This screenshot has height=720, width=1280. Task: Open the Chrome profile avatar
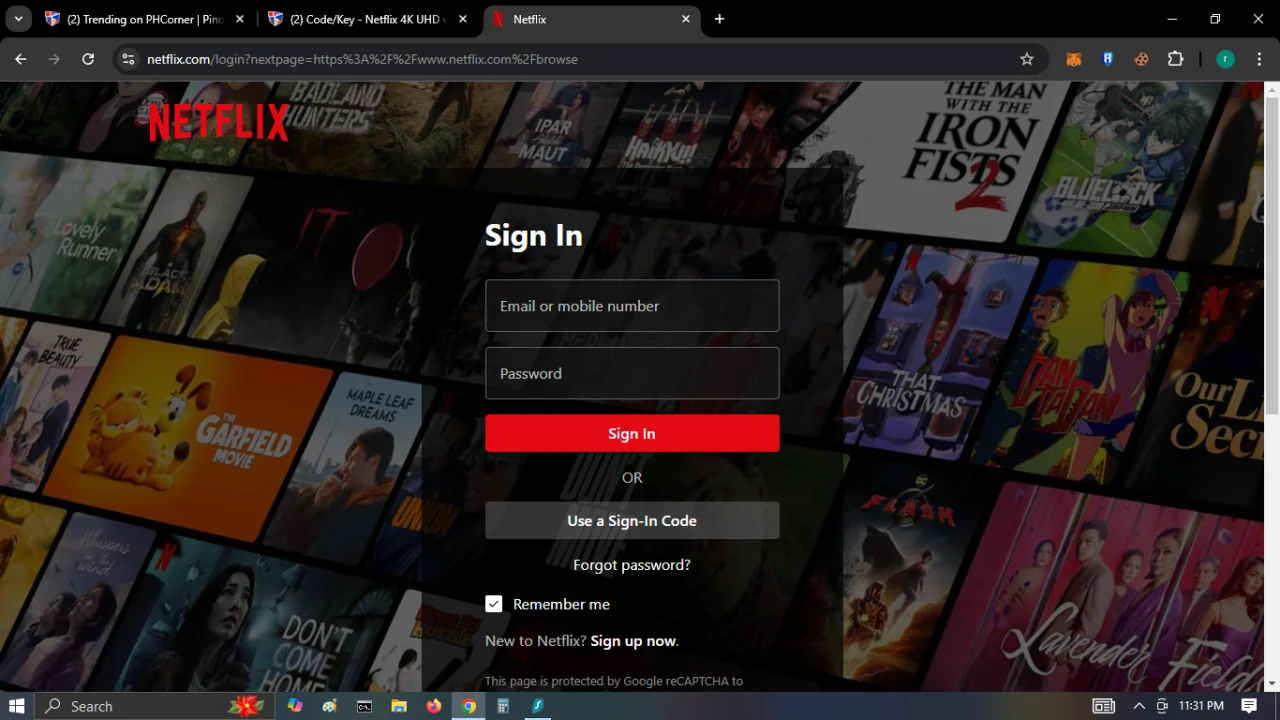pyautogui.click(x=1225, y=59)
